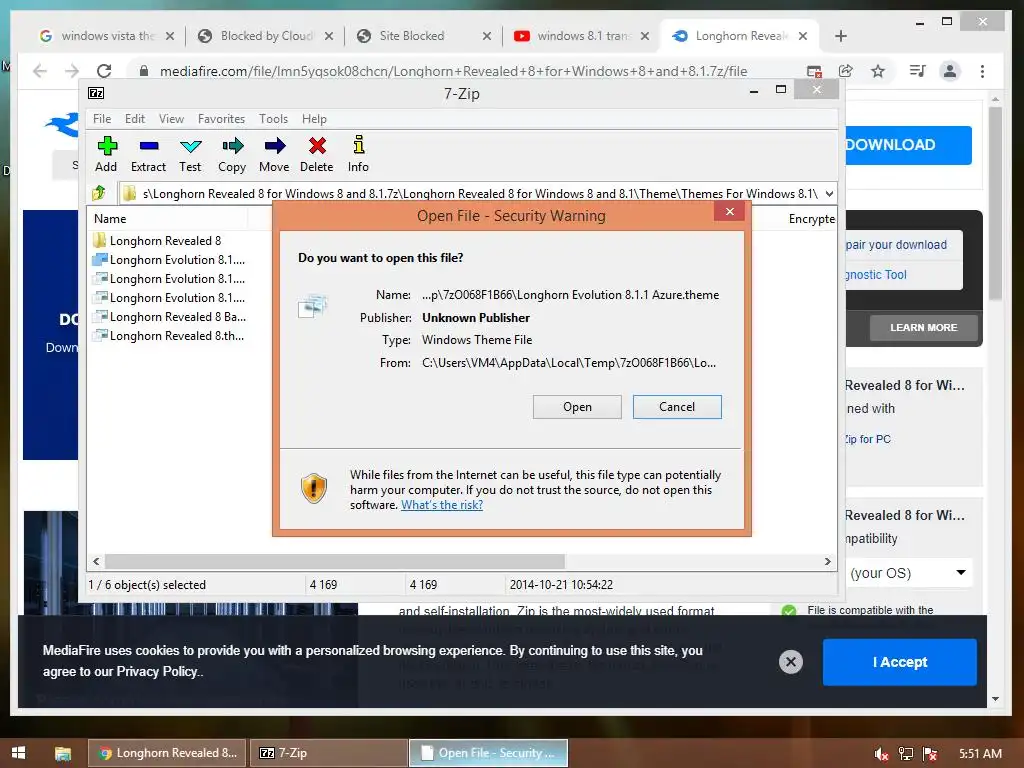
Task: Open the Chrome profile avatar
Action: [950, 71]
